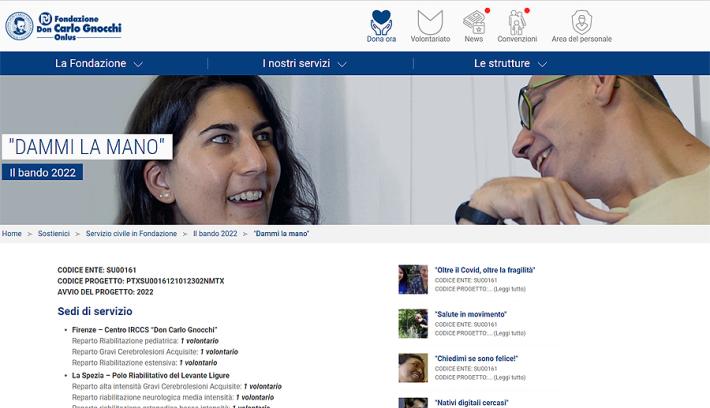Expand the I nostri servizi menu
The image size is (710, 408).
point(304,63)
